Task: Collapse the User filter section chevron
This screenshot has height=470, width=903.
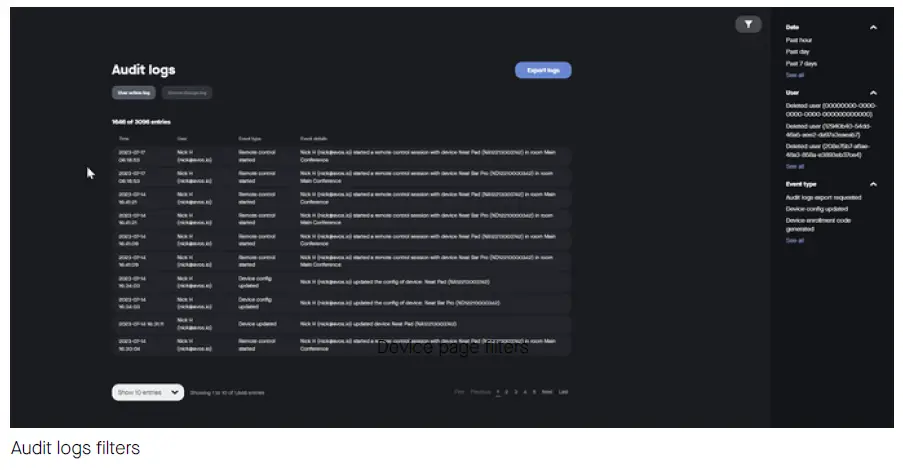Action: [x=873, y=93]
